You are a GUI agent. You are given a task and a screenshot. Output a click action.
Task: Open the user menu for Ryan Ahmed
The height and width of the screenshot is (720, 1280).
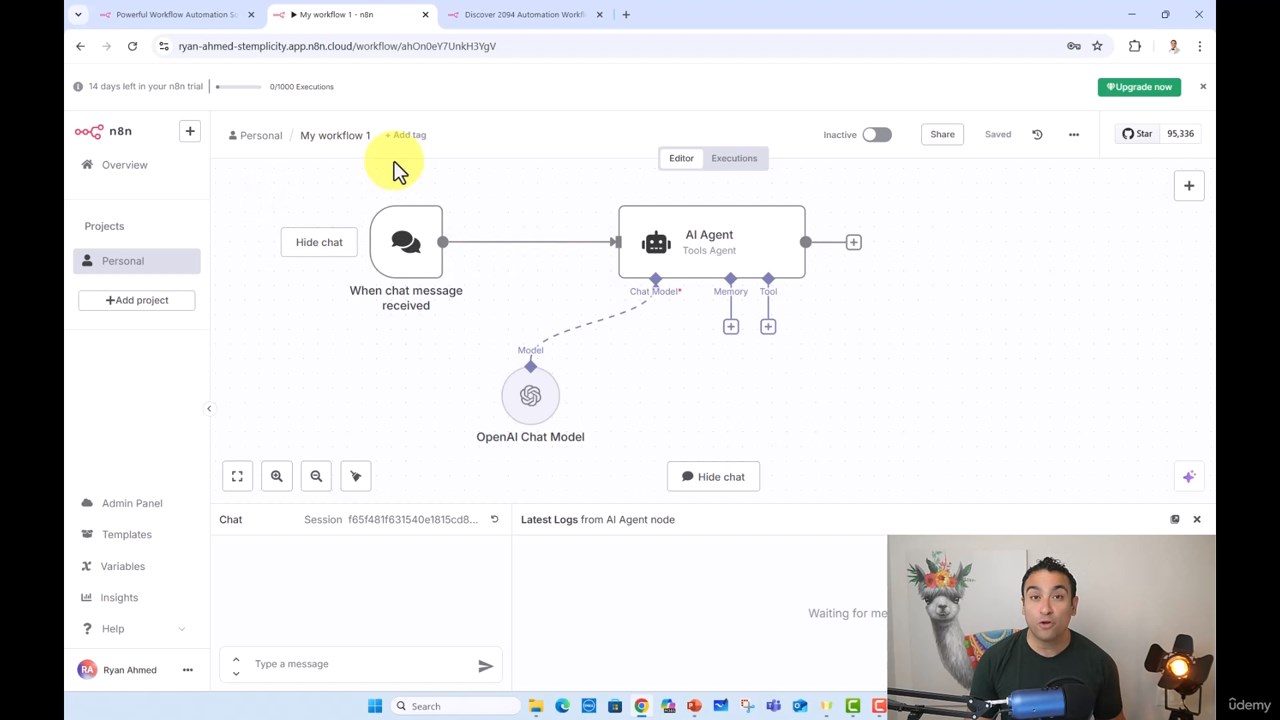pyautogui.click(x=187, y=670)
